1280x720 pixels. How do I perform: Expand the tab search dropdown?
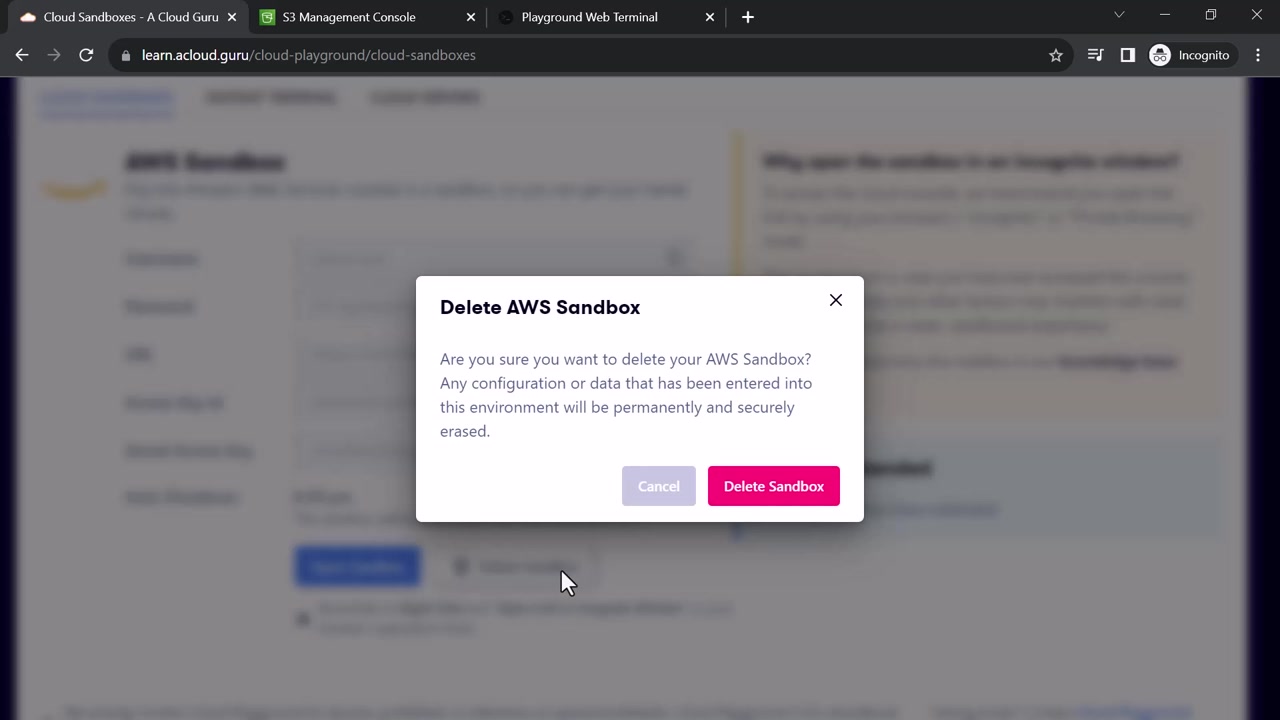click(1119, 15)
